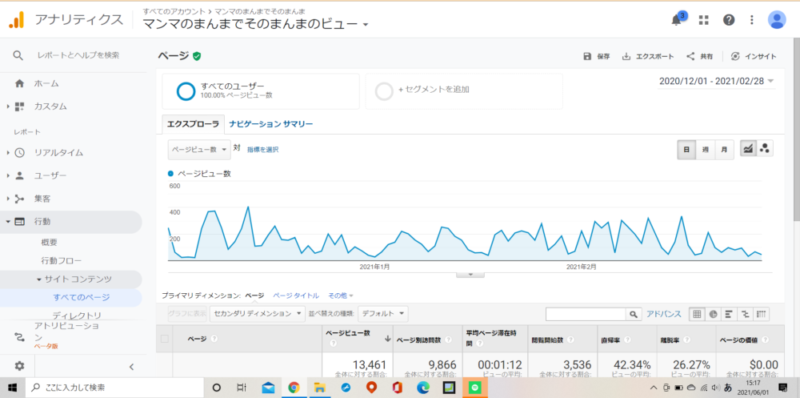Click the table search input field
800x398 pixels.
(x=586, y=314)
